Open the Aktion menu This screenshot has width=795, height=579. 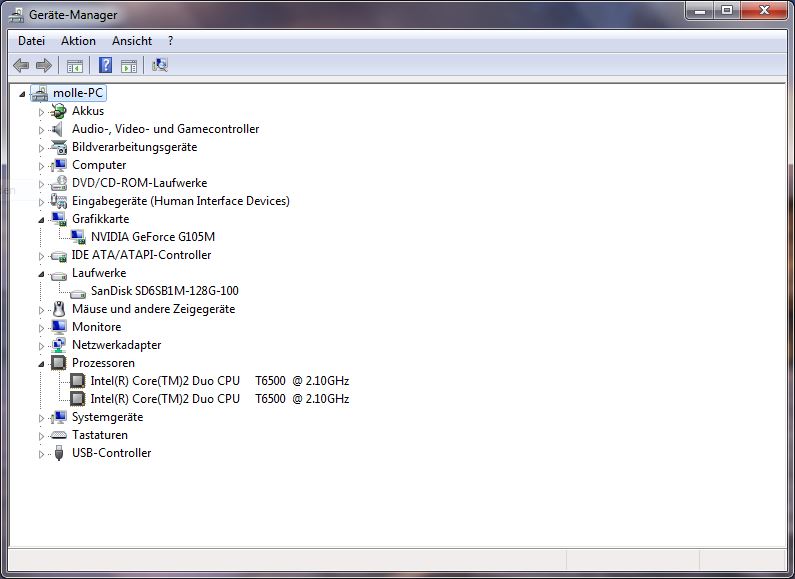pyautogui.click(x=78, y=41)
